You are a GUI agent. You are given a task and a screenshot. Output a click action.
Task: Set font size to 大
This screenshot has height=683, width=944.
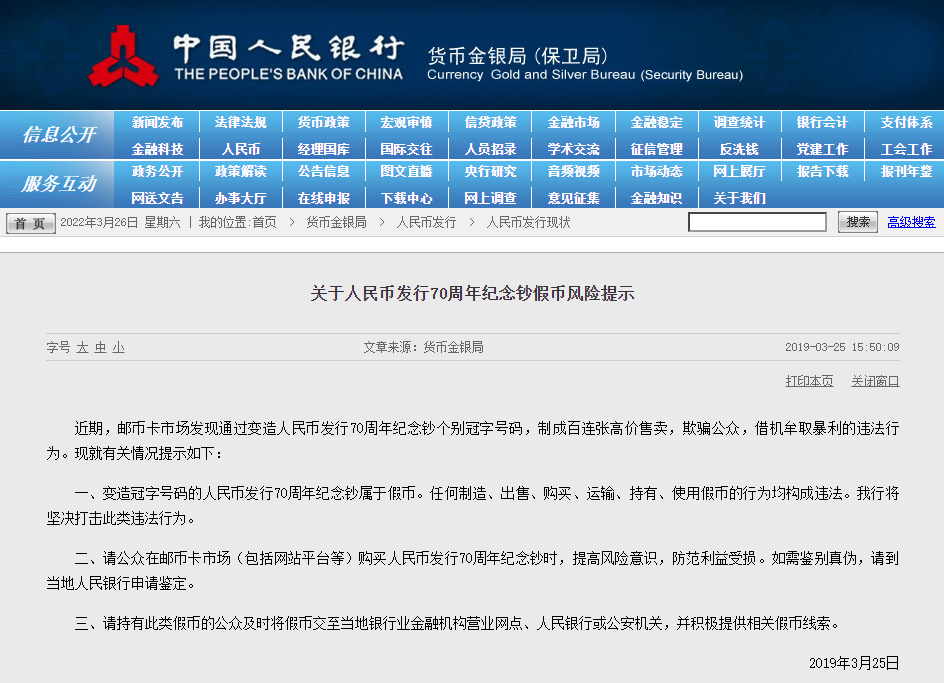[x=82, y=348]
